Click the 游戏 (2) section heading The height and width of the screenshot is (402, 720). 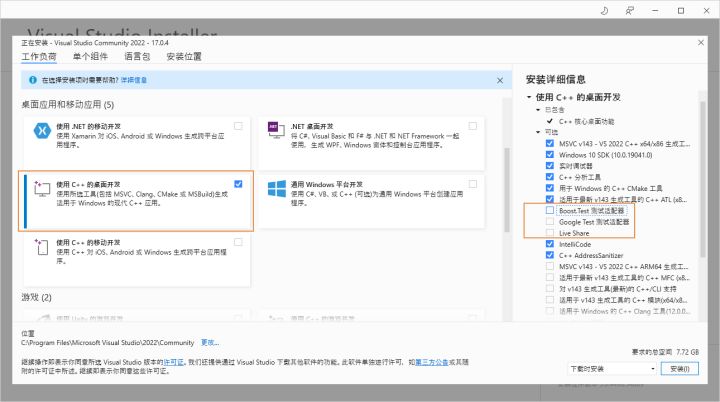point(36,297)
